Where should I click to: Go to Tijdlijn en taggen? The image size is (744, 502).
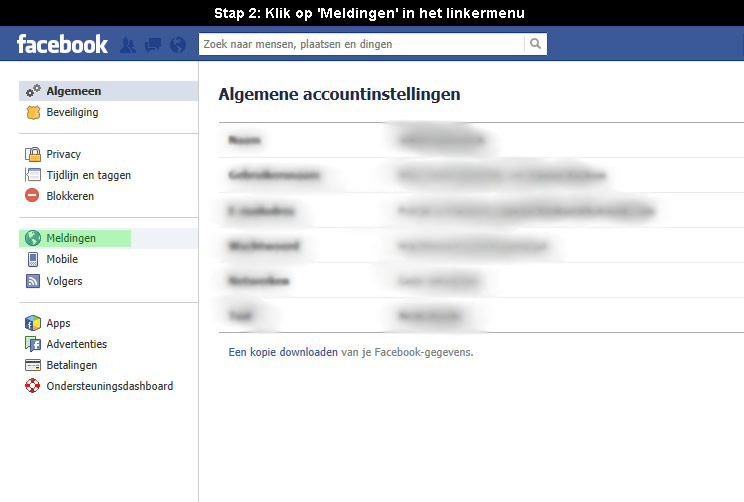[x=88, y=175]
